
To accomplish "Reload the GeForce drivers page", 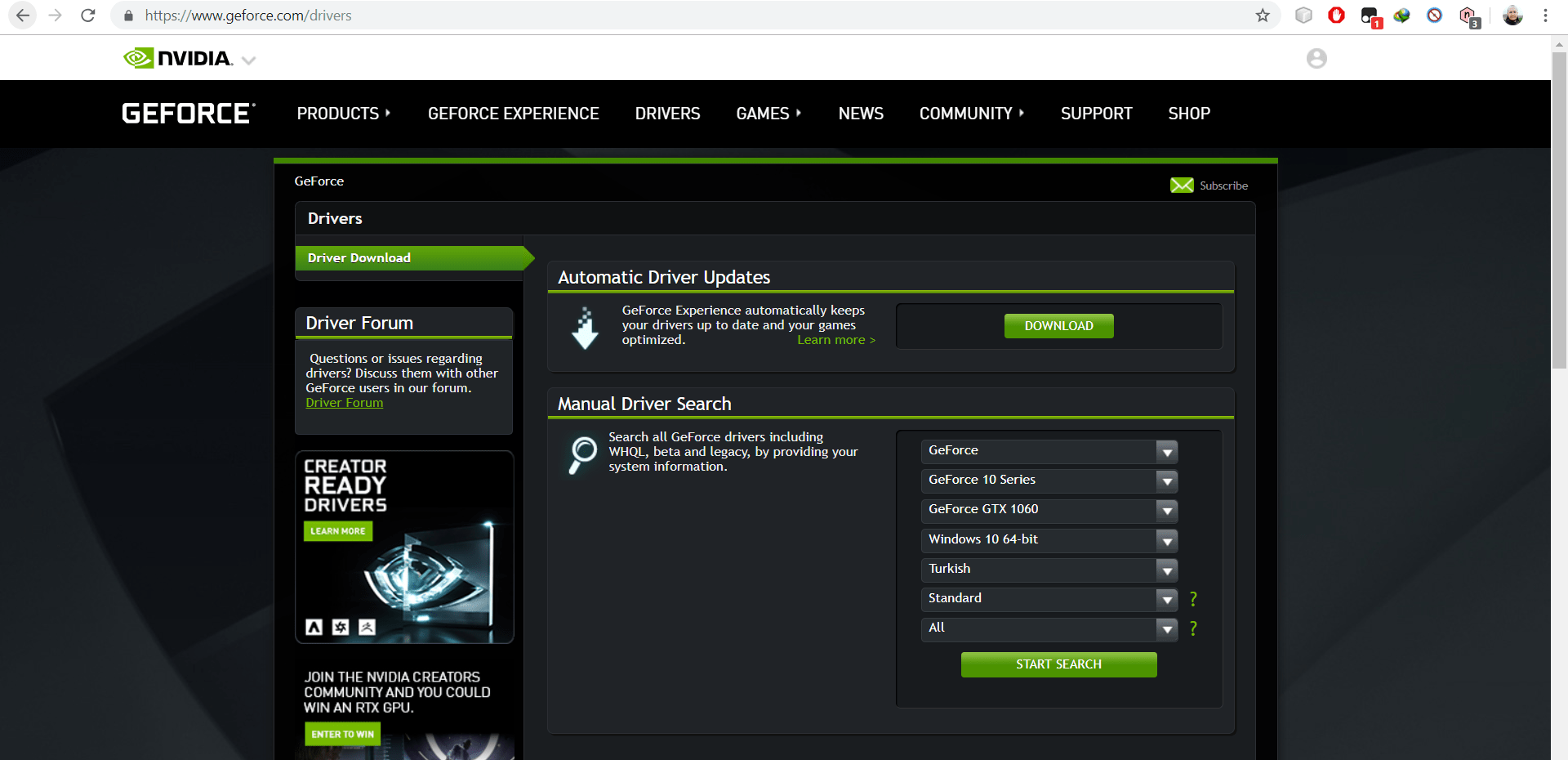I will click(88, 16).
